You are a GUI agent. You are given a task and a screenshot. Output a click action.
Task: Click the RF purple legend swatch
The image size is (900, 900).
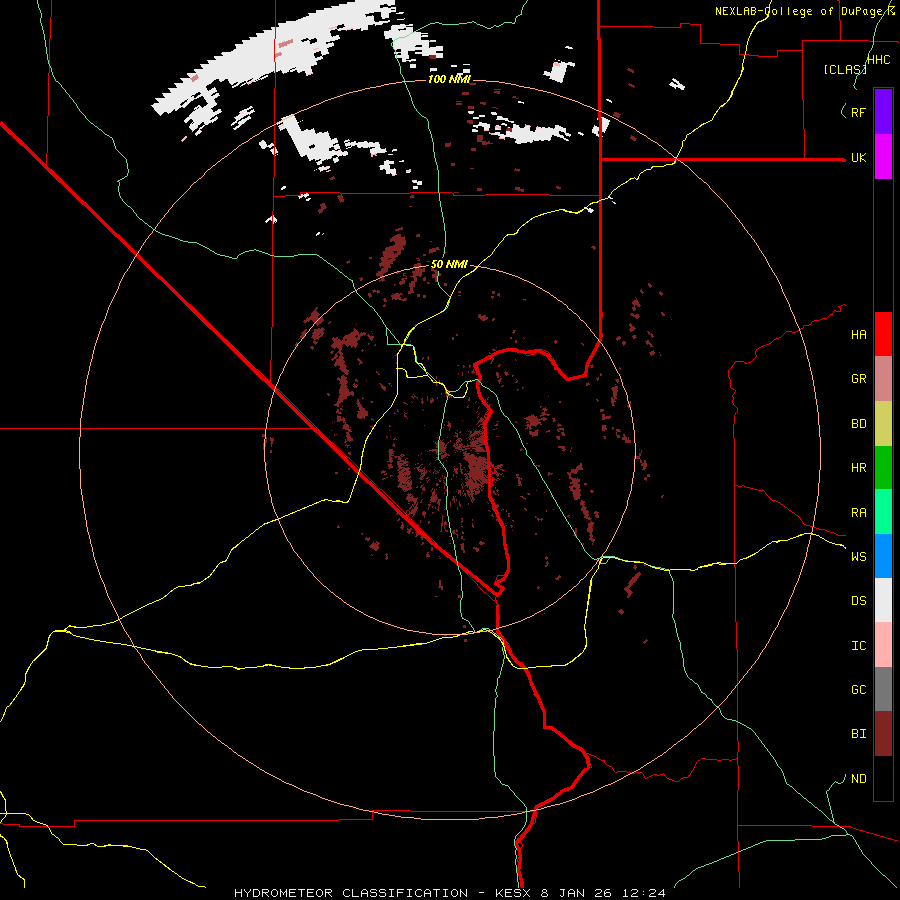point(883,112)
